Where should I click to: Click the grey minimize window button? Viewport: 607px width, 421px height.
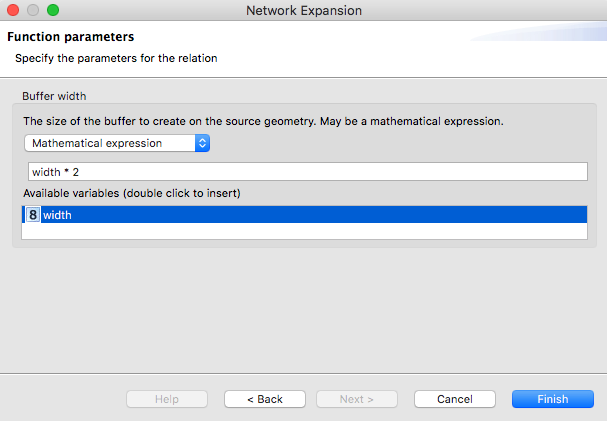pyautogui.click(x=33, y=10)
